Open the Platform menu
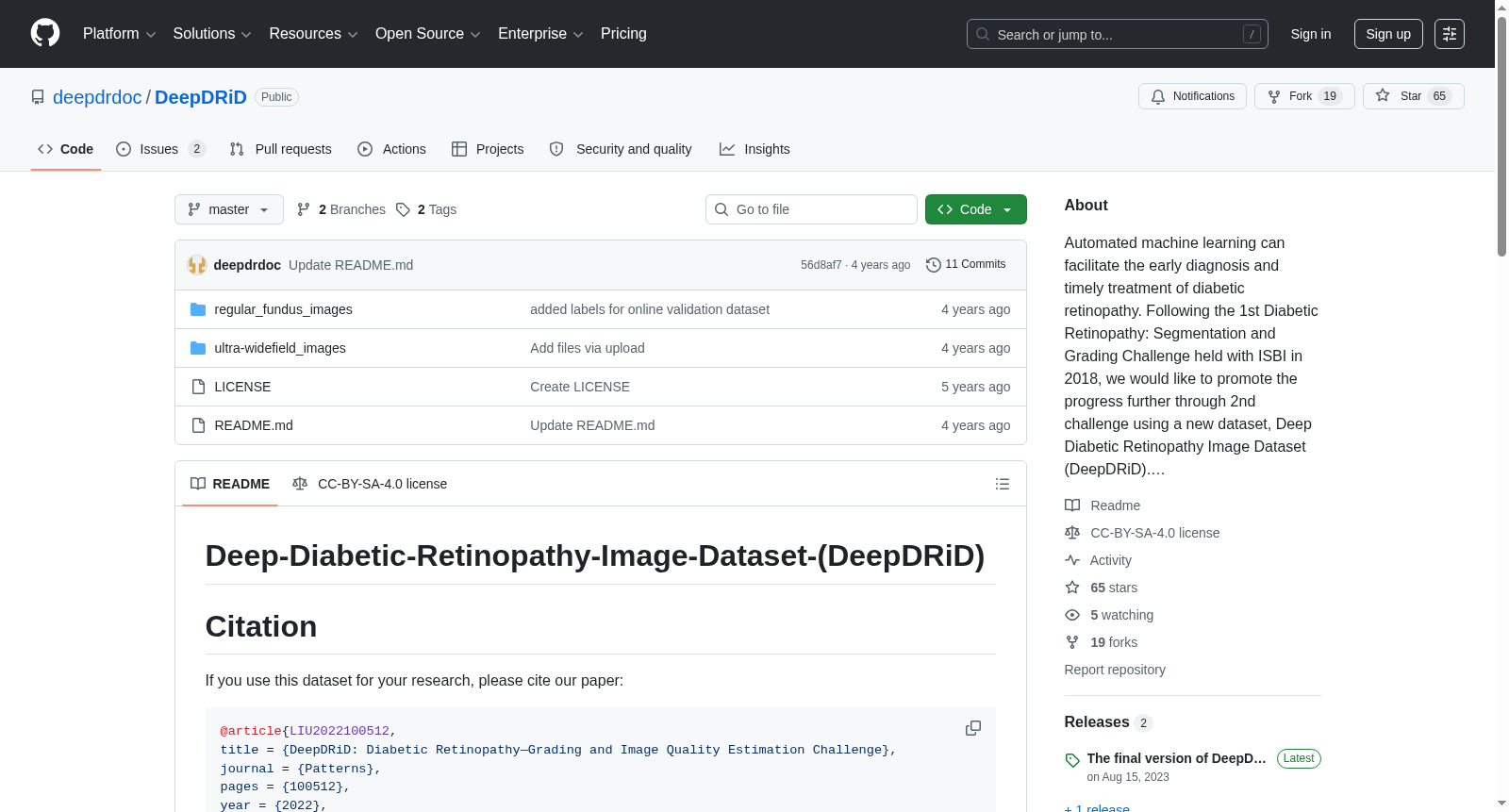 coord(119,34)
